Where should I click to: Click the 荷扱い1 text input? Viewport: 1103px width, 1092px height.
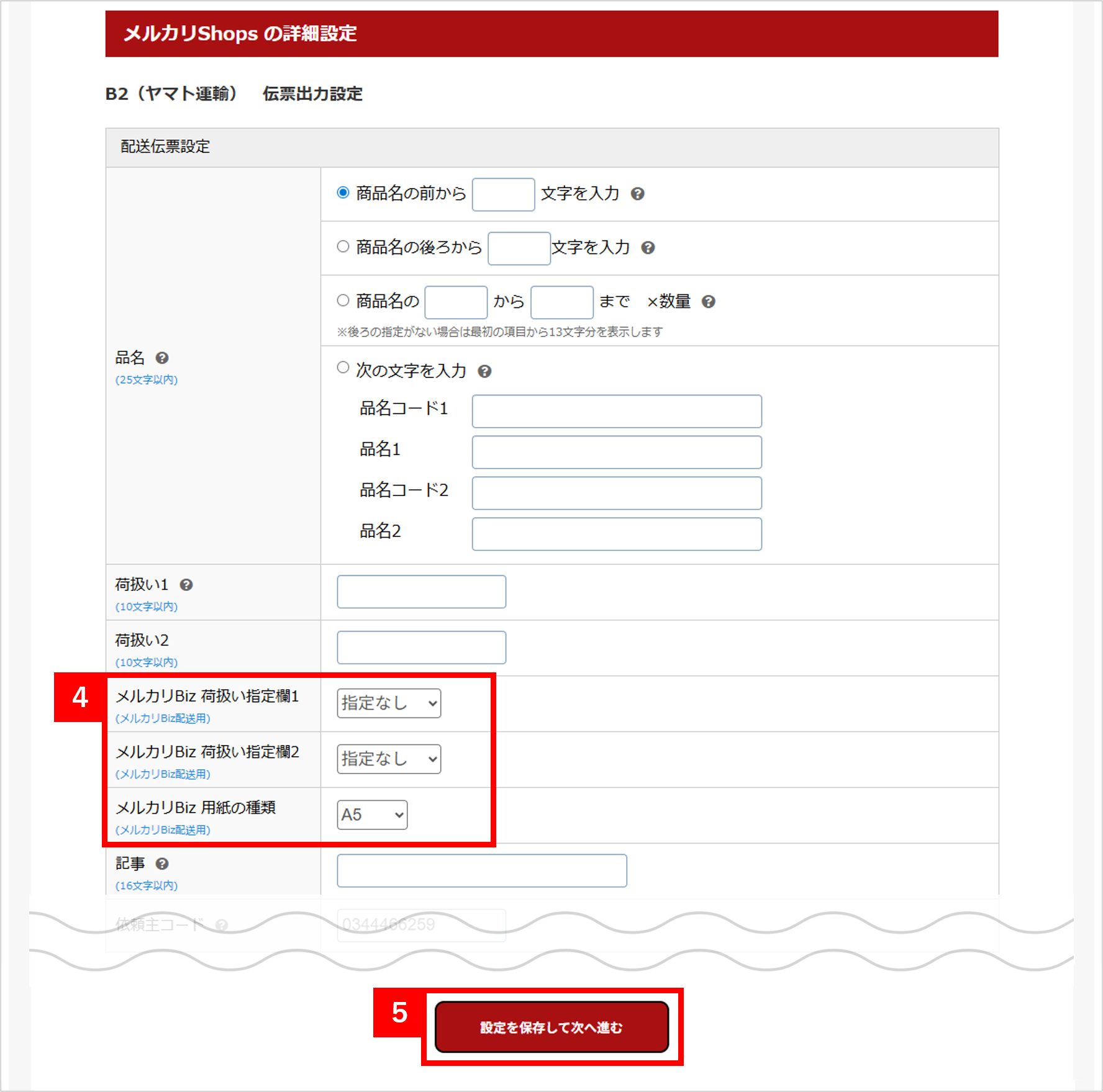click(x=421, y=592)
